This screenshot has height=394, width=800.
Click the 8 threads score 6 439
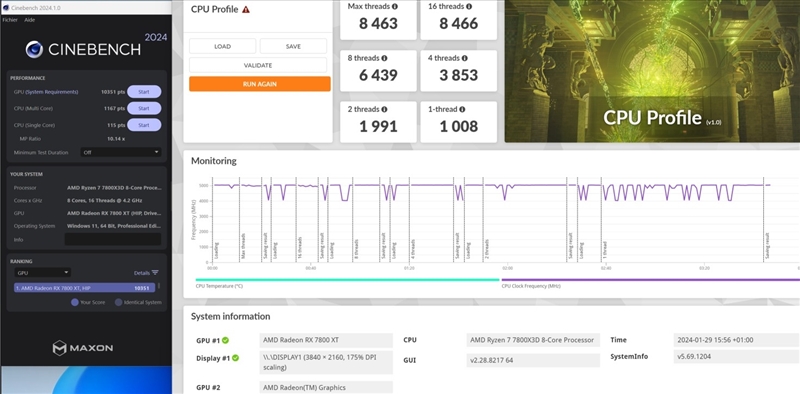378,75
